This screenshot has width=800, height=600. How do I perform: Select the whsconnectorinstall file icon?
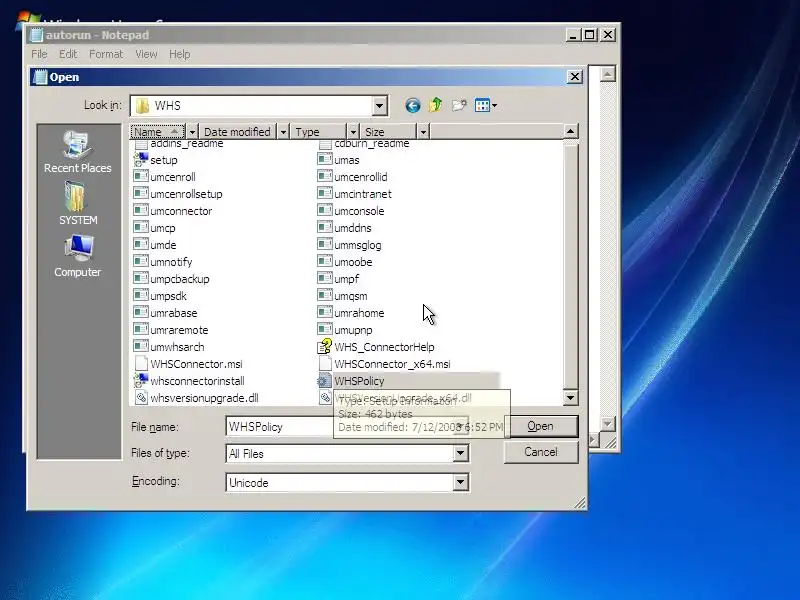[141, 381]
